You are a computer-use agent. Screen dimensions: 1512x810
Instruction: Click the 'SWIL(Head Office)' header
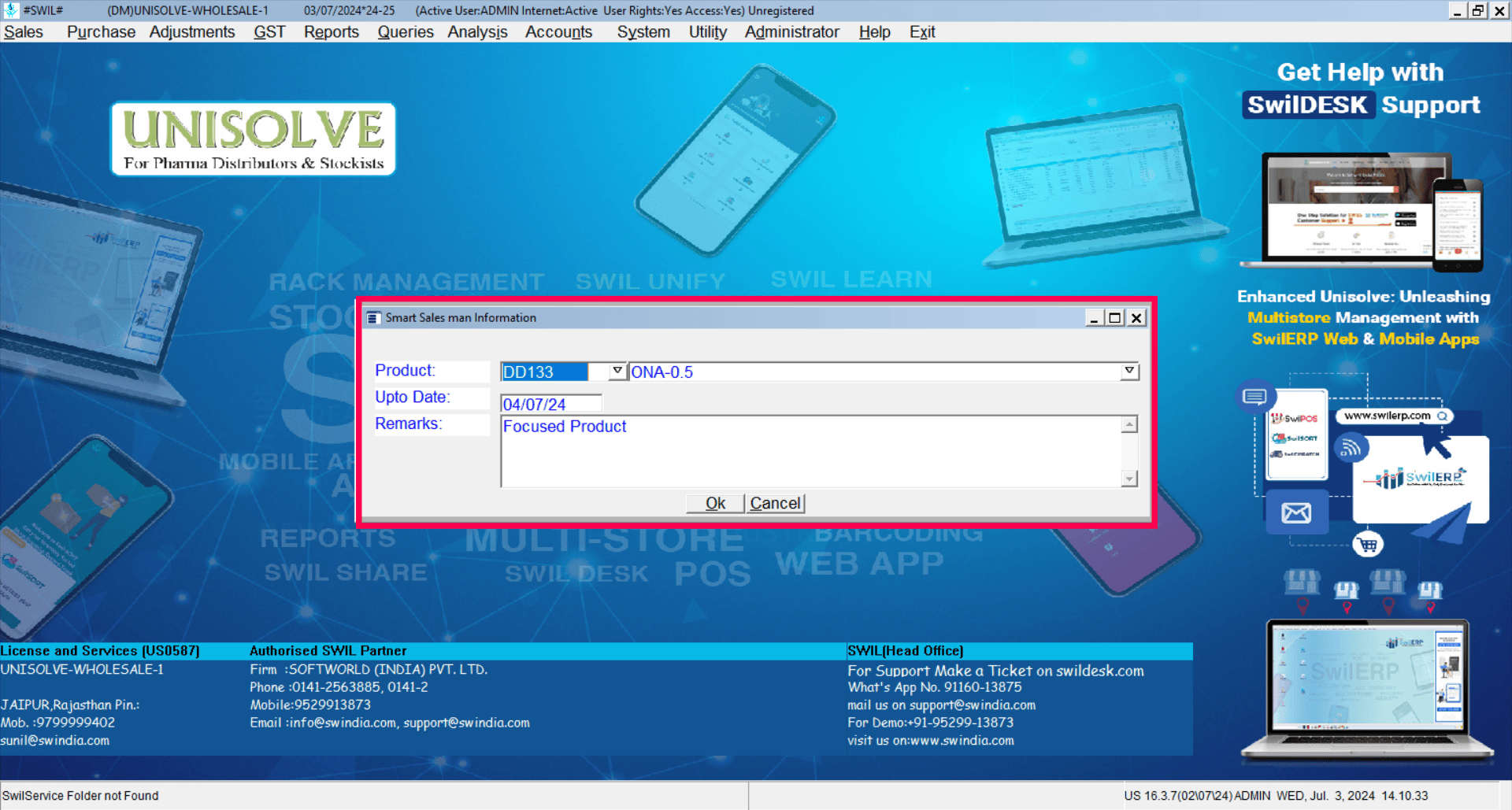906,651
